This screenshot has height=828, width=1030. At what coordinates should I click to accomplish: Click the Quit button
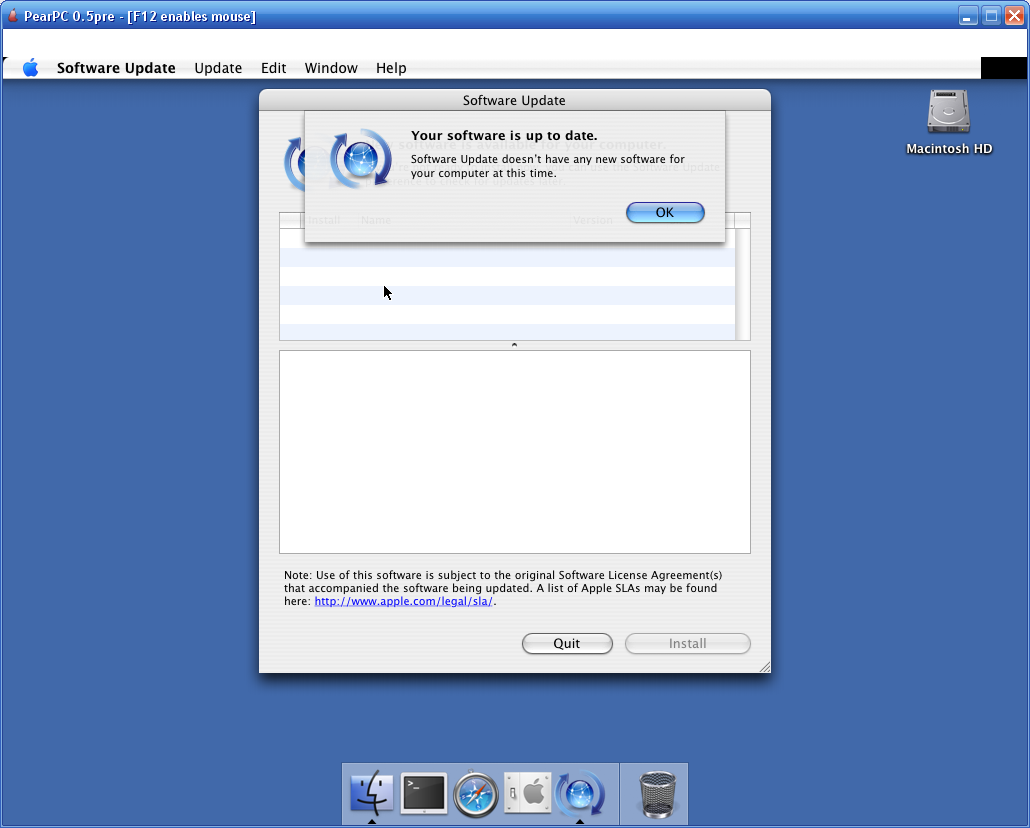click(567, 644)
